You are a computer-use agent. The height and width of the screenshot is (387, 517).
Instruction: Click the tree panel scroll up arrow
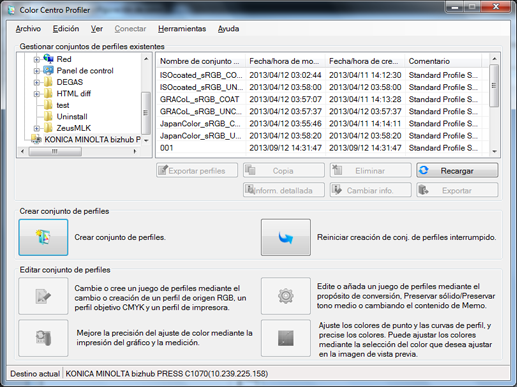[x=146, y=59]
